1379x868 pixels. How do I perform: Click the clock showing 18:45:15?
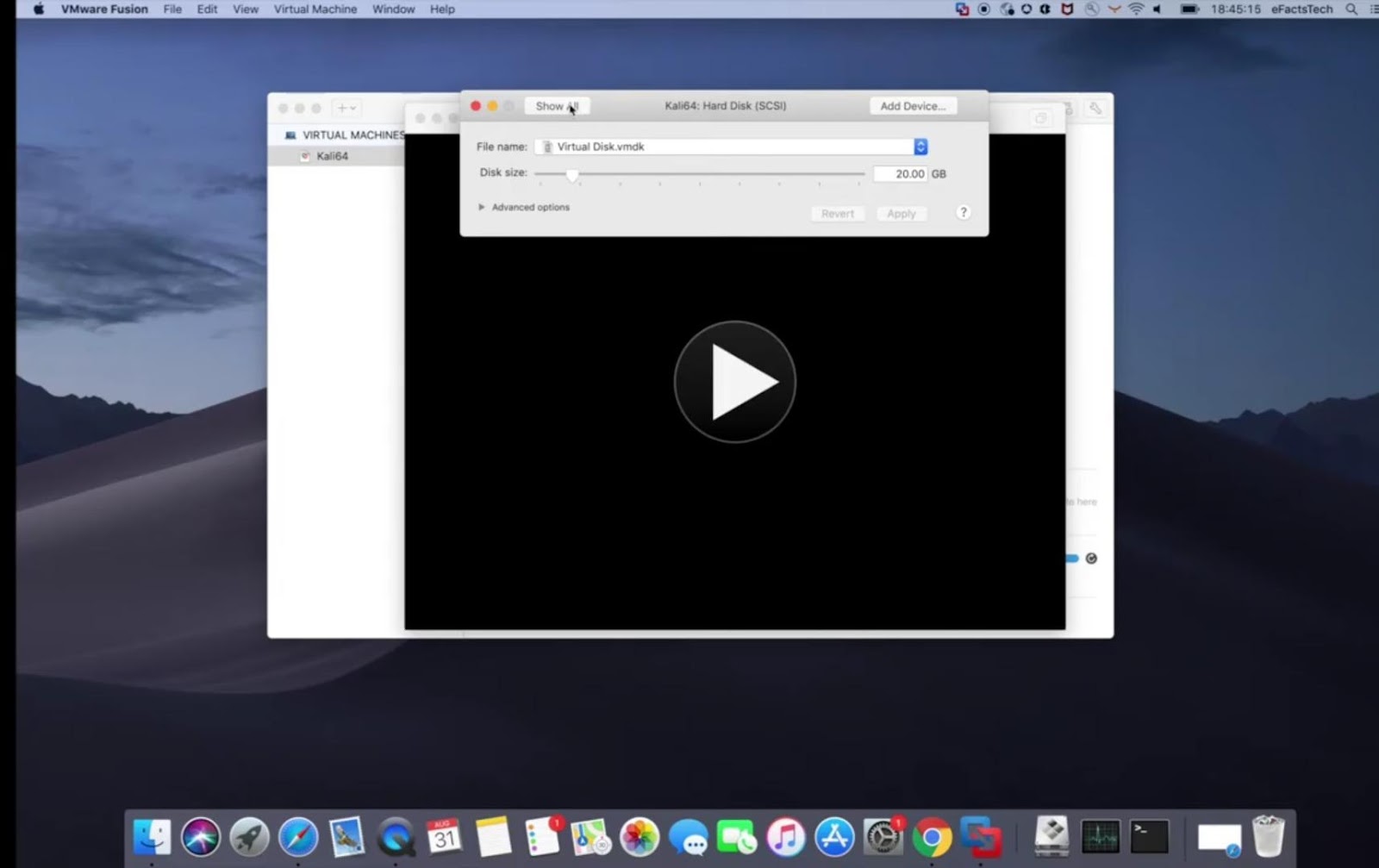point(1235,9)
